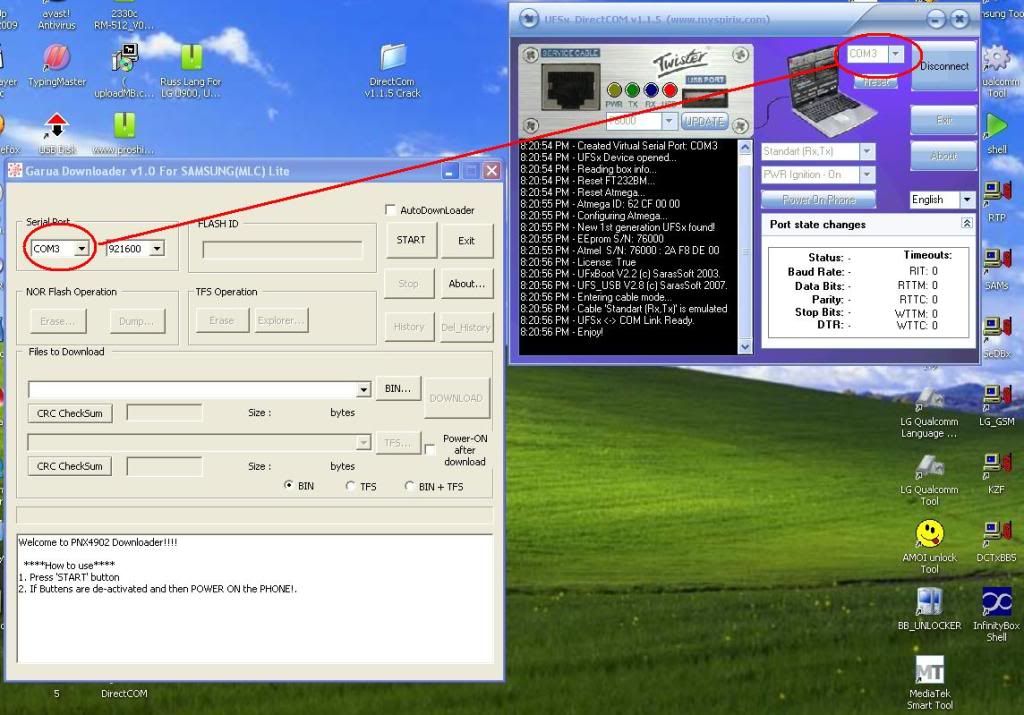Open the BB_UNLOCKER desktop icon
This screenshot has height=715, width=1024.
[x=929, y=602]
